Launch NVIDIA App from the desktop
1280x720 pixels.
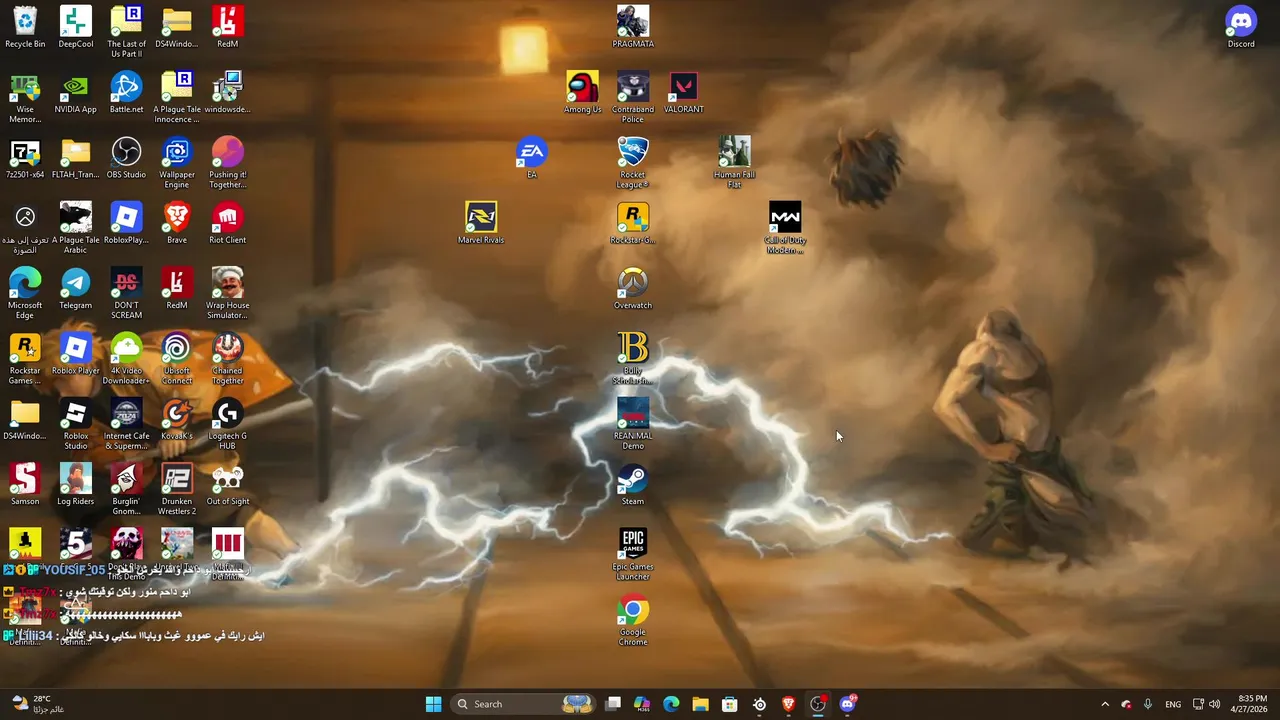(x=76, y=93)
